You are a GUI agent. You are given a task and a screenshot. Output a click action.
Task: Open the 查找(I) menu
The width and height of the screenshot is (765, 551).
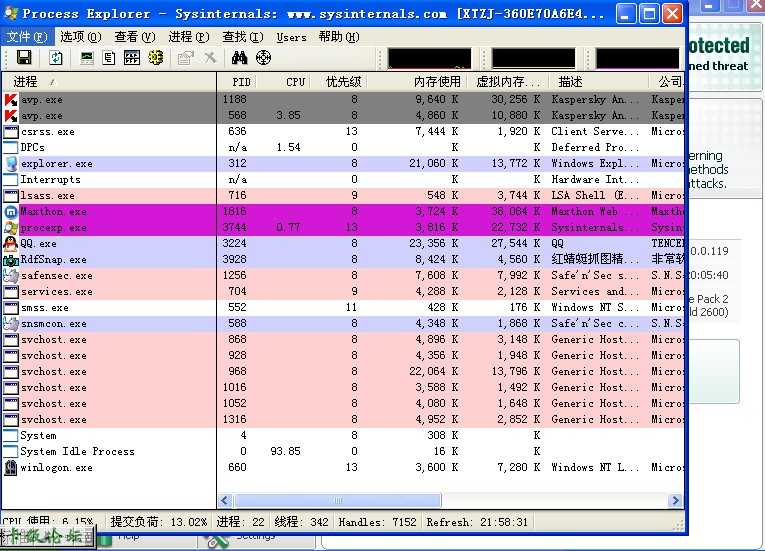(242, 37)
